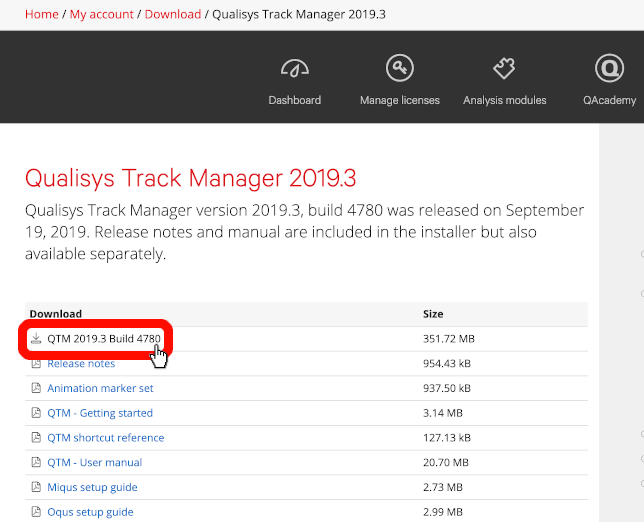Click the 937.50 kB size value
Screen dimensions: 644x522
pyautogui.click(x=447, y=388)
